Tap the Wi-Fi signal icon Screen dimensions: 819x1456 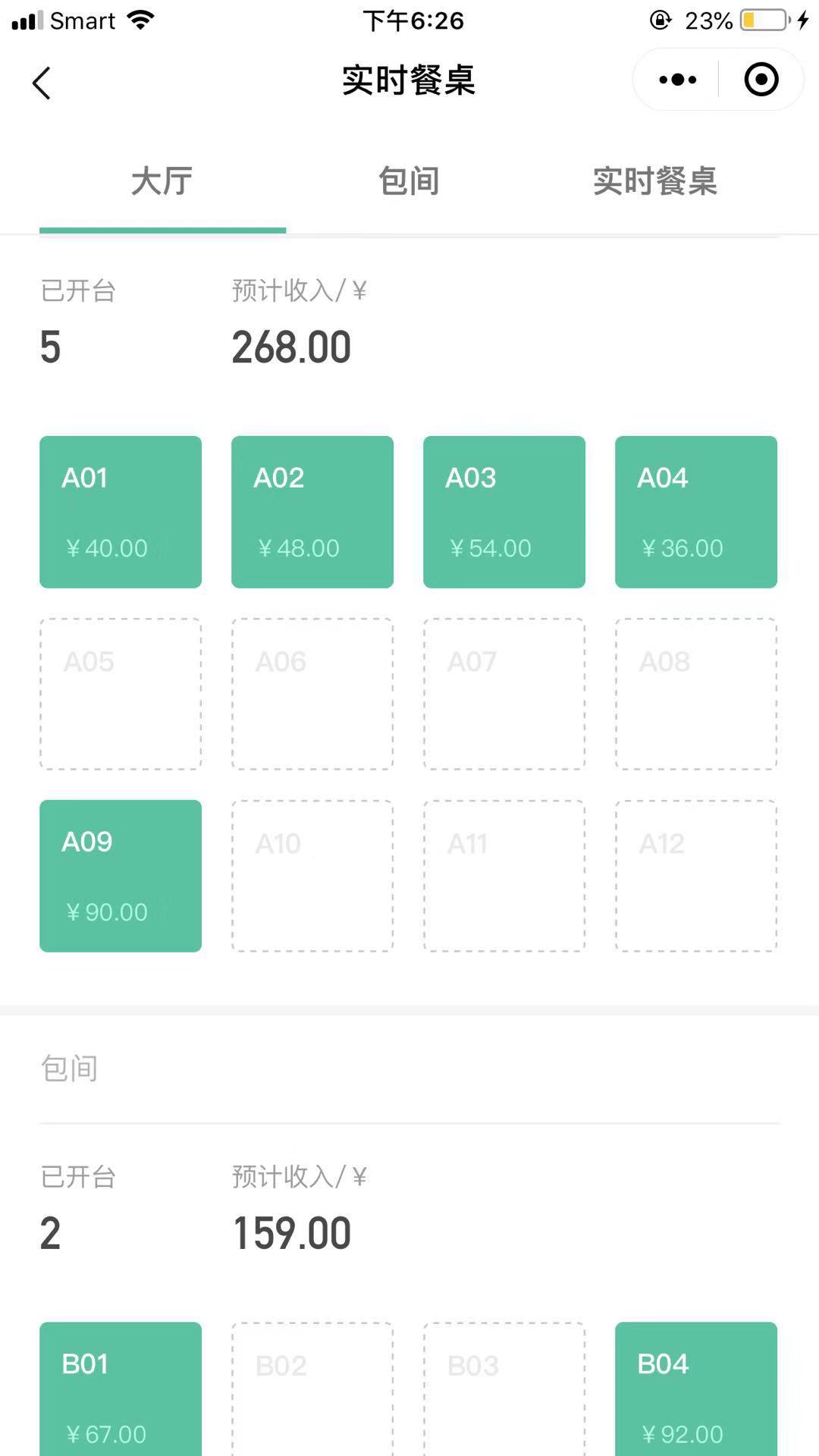141,20
